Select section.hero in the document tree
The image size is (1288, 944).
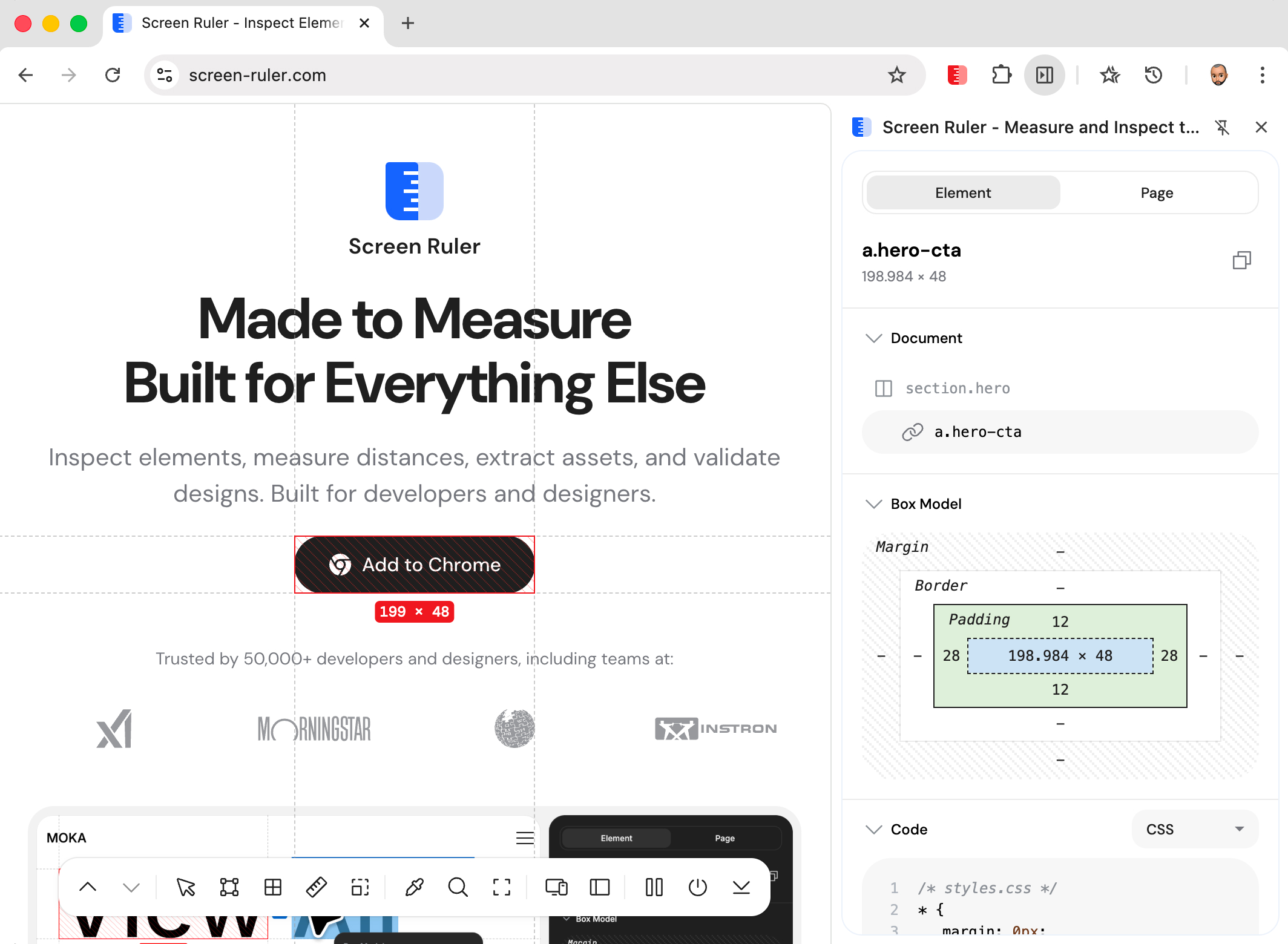coord(1060,388)
